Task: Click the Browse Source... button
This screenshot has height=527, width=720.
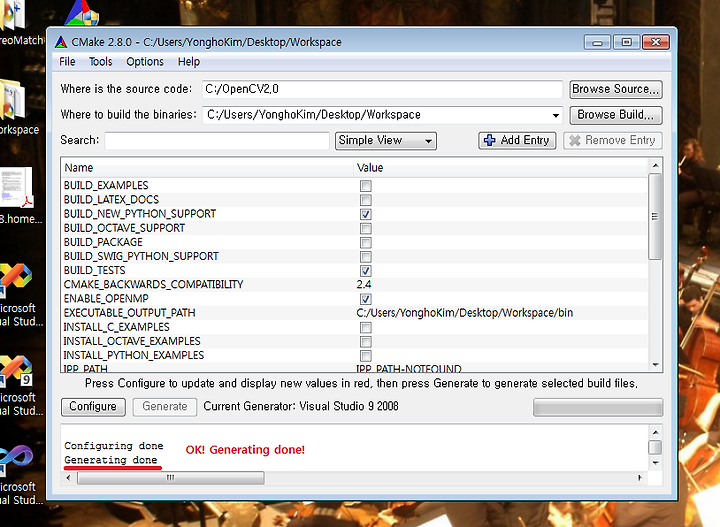Action: point(616,89)
